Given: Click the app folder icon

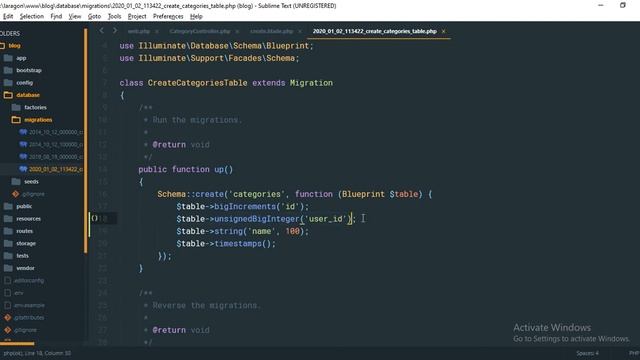Looking at the screenshot, I should [x=8, y=58].
